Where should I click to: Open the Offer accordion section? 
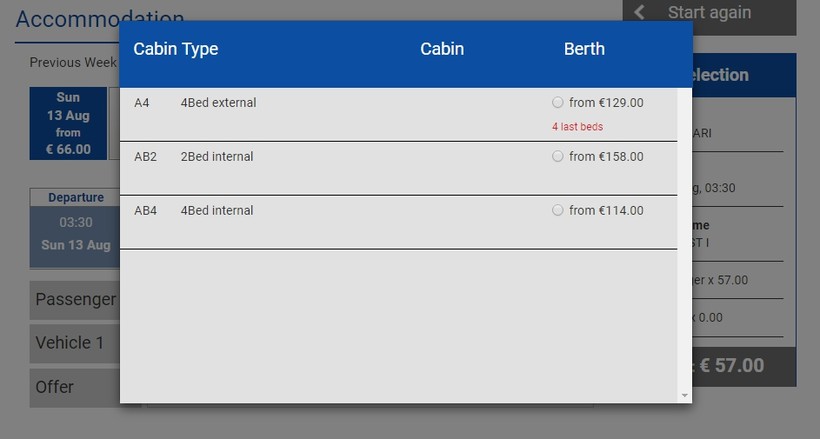click(55, 387)
